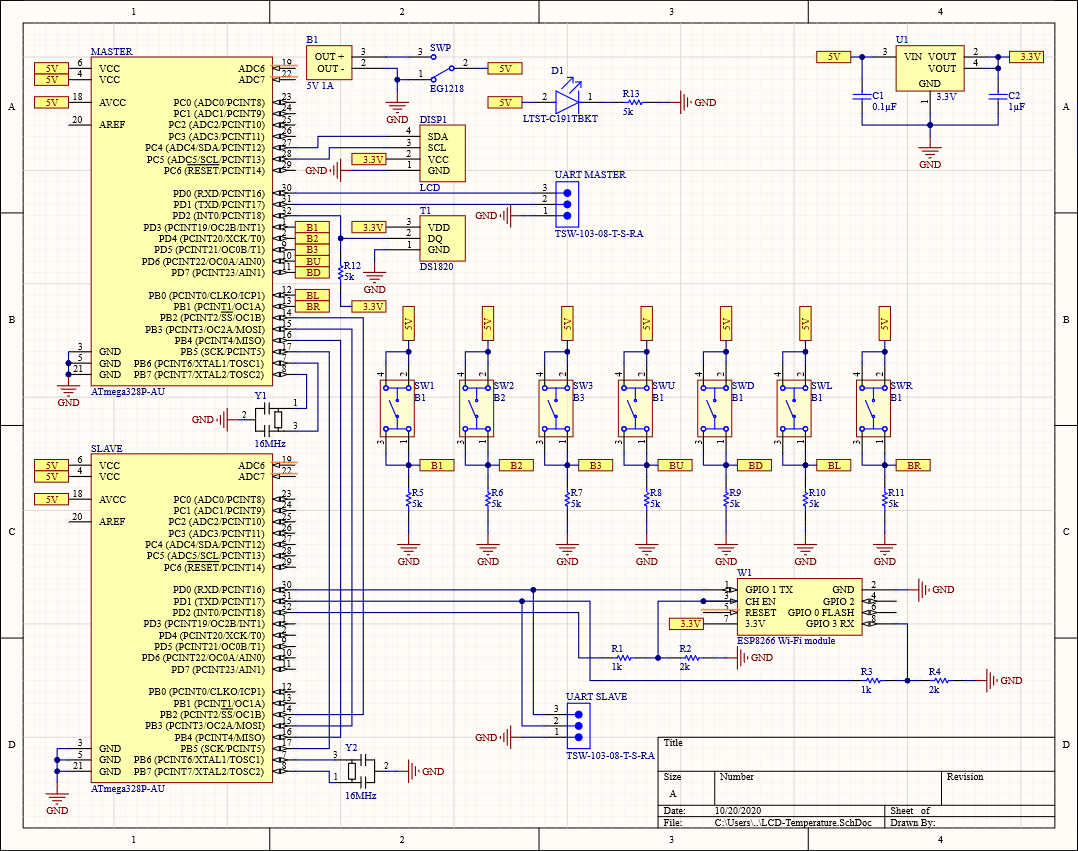Viewport: 1078px width, 851px height.
Task: Click the SWR push button symbol
Action: [x=874, y=407]
